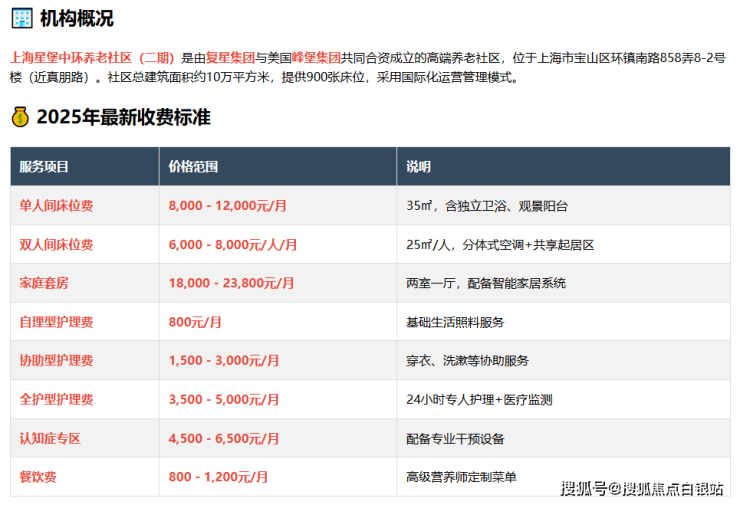Click the 机构概况 section heading

76,18
